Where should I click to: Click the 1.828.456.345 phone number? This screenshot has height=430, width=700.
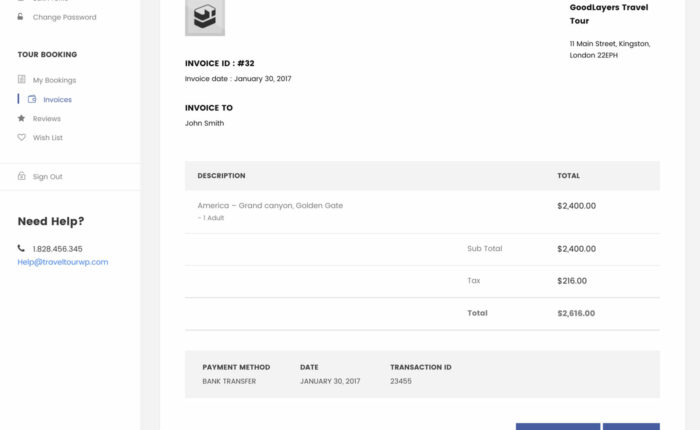click(x=57, y=249)
